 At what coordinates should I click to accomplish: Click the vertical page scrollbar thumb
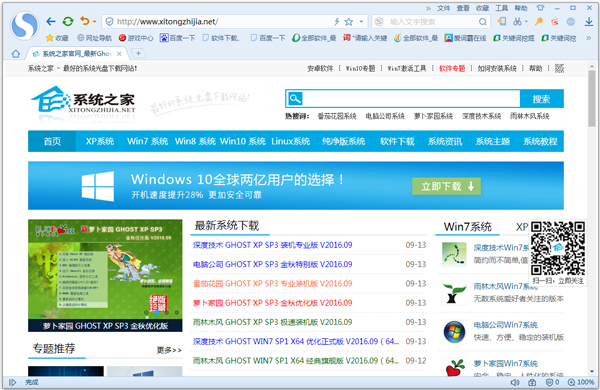click(x=592, y=98)
